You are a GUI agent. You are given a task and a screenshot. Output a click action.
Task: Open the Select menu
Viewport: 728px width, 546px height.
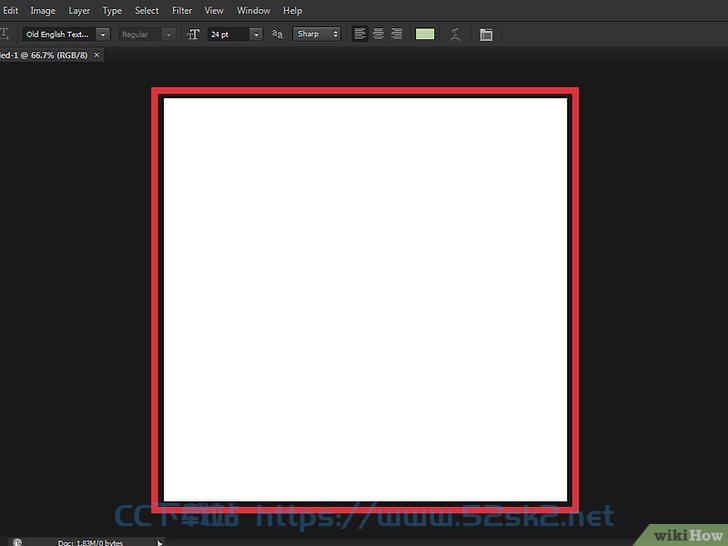pos(147,10)
